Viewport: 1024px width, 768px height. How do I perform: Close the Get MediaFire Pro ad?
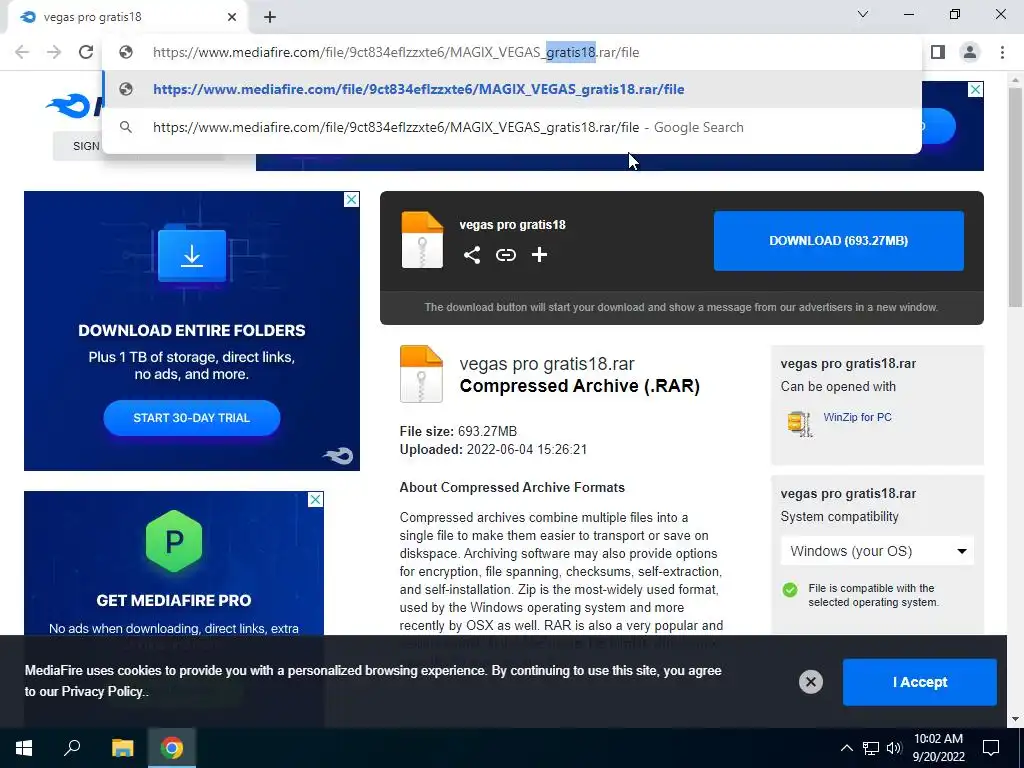coord(315,500)
